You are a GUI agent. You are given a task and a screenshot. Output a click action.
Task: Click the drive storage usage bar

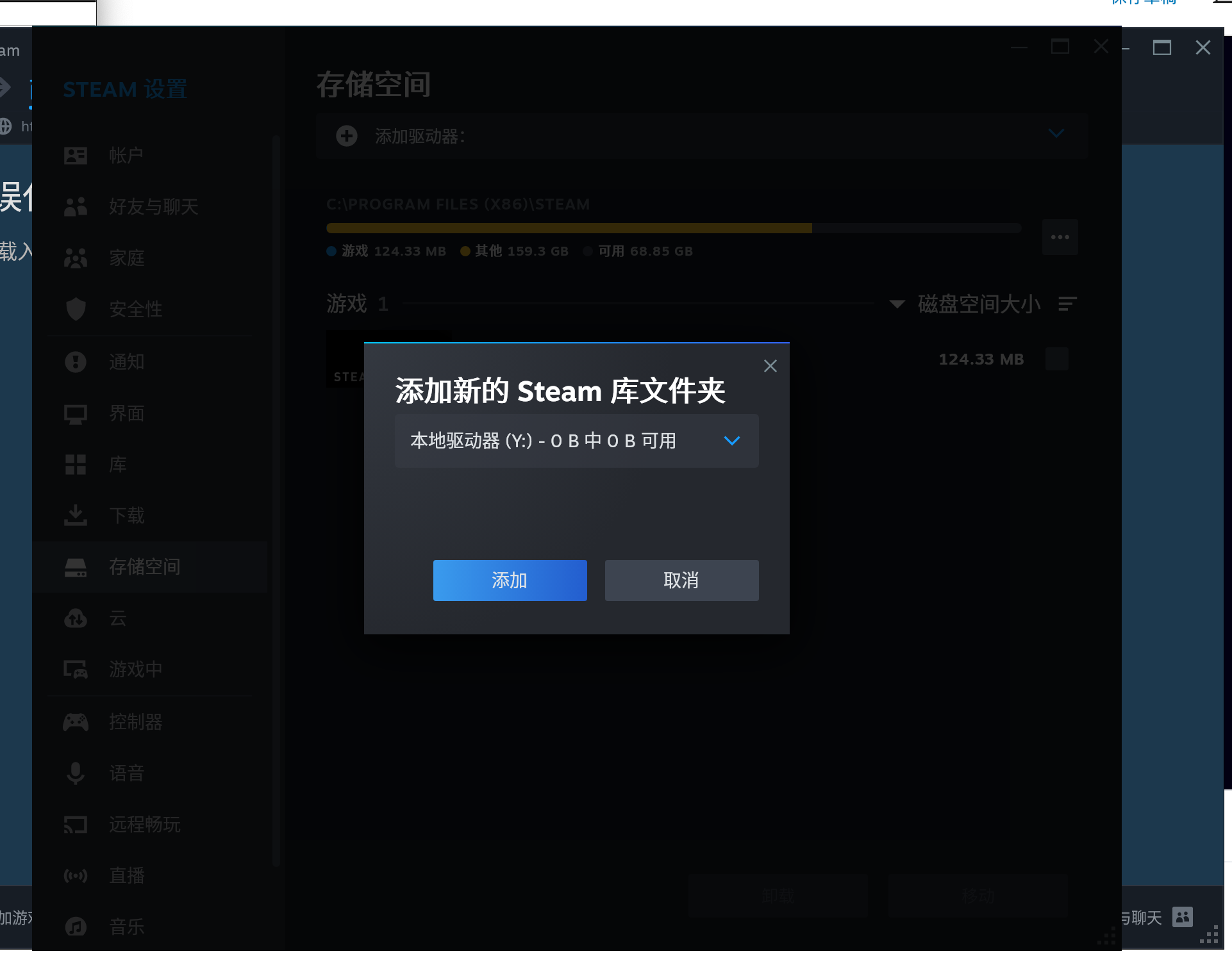click(673, 228)
